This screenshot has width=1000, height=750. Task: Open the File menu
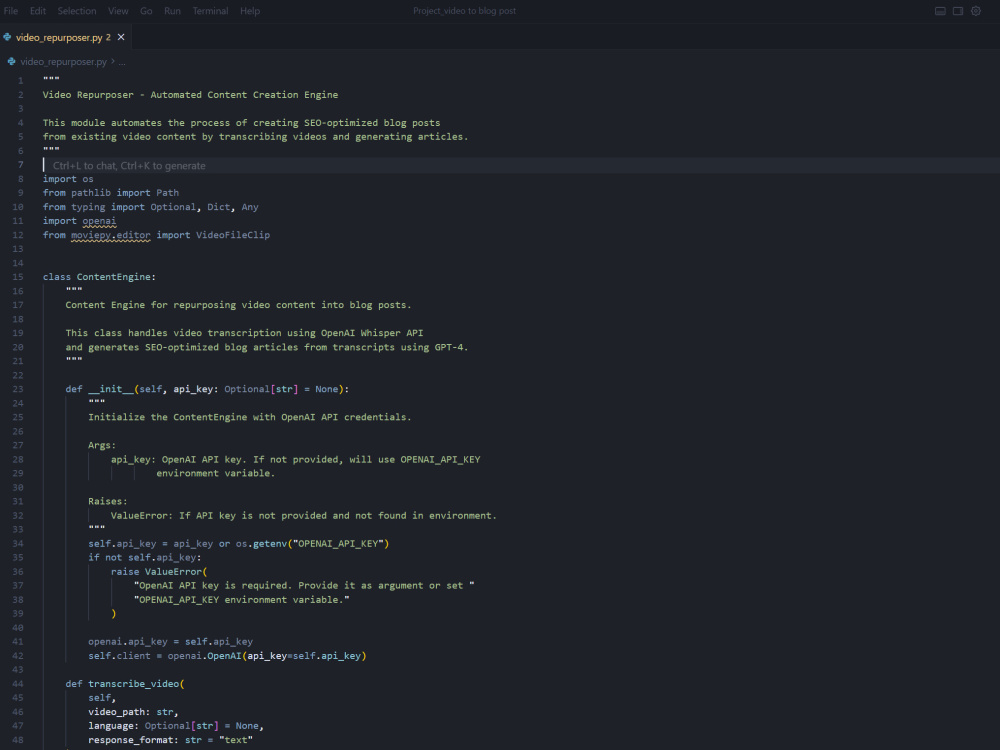[x=11, y=11]
